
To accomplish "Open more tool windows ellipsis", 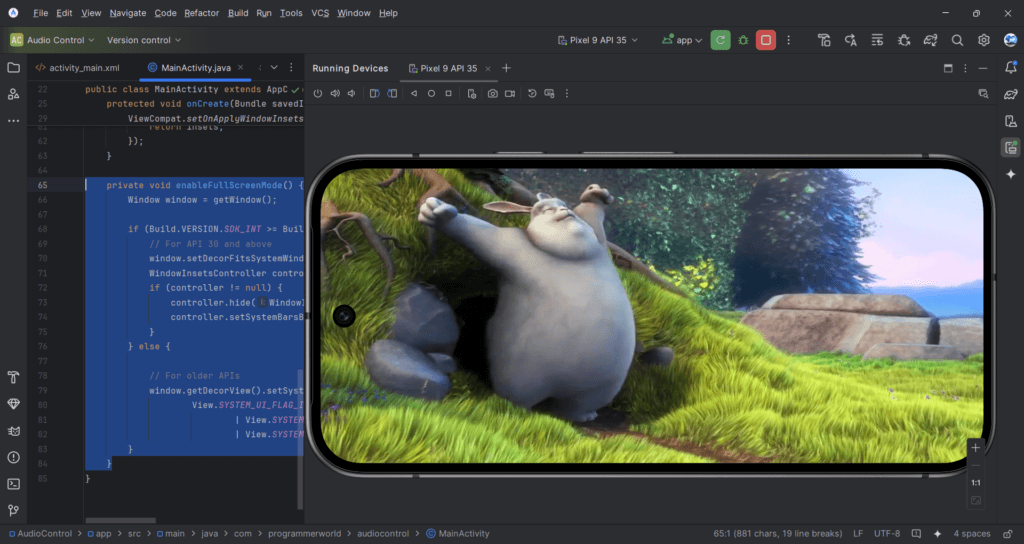I will 13,121.
